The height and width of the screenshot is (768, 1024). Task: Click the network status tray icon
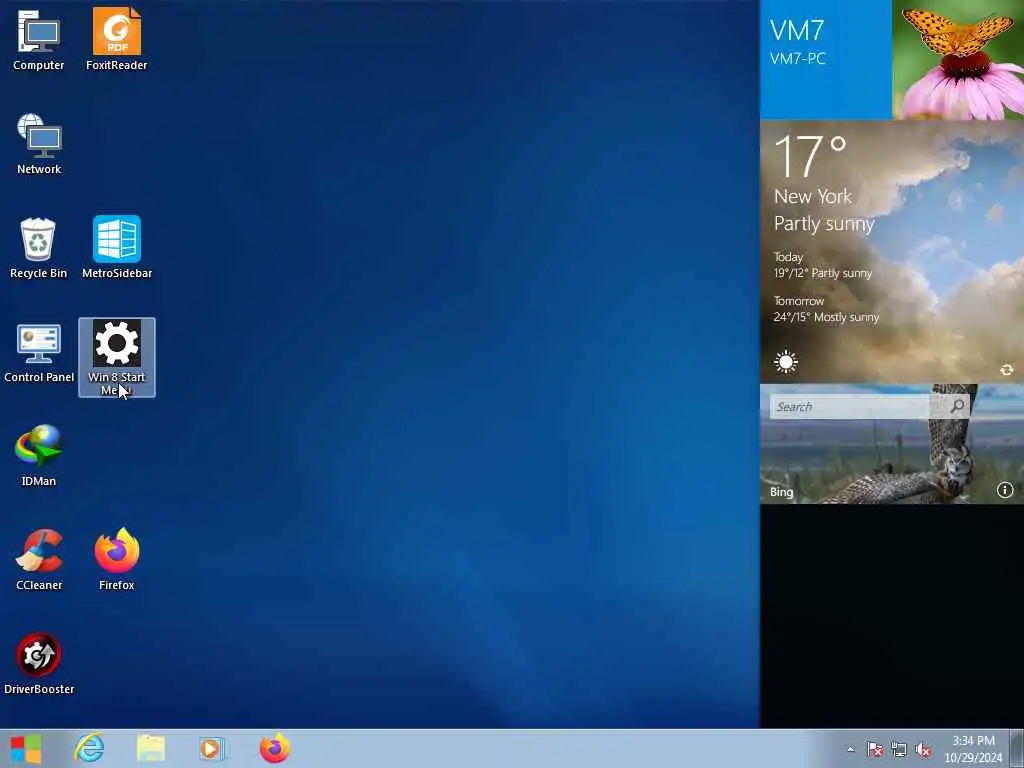[899, 749]
